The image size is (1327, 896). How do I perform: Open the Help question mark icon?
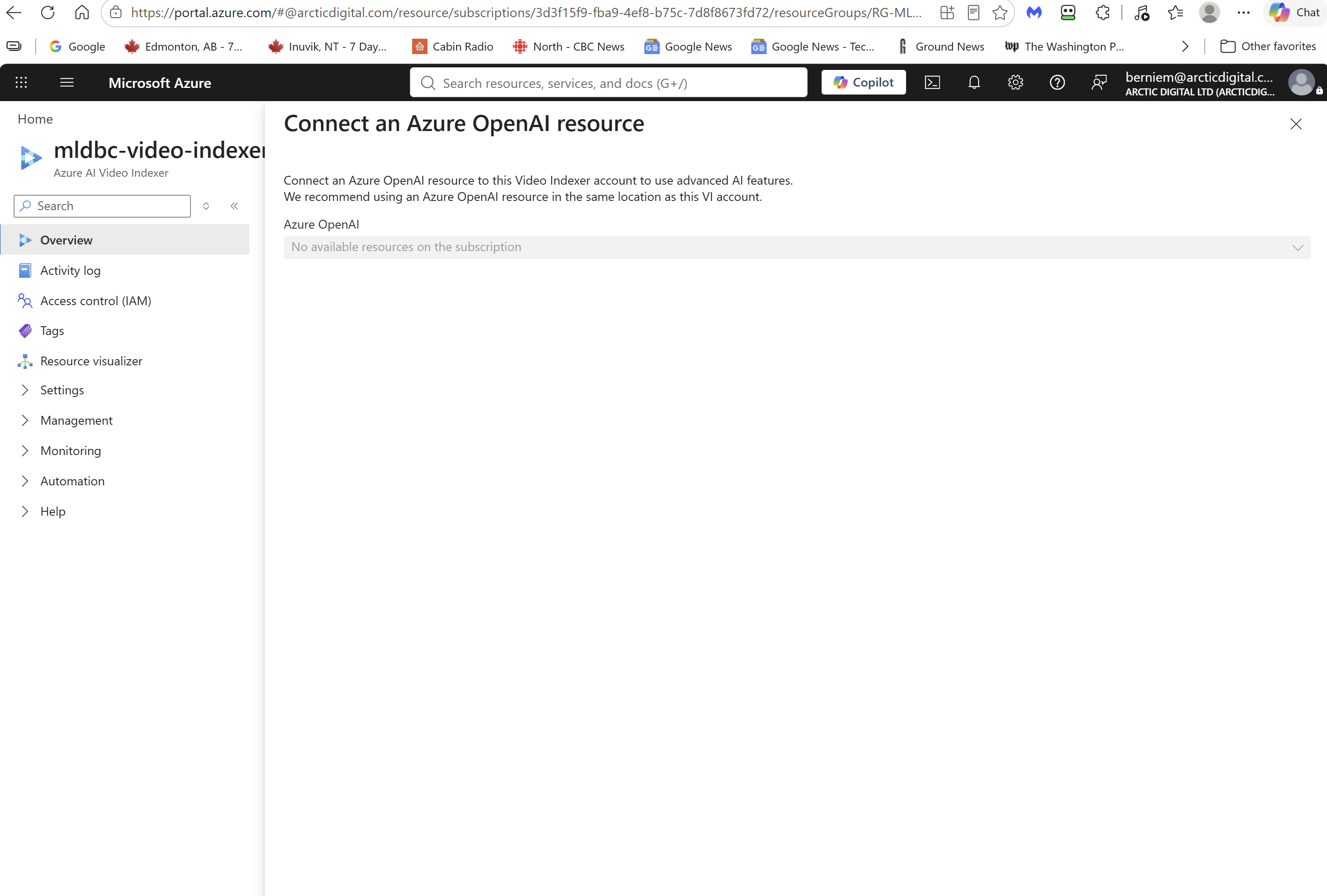[x=1057, y=83]
